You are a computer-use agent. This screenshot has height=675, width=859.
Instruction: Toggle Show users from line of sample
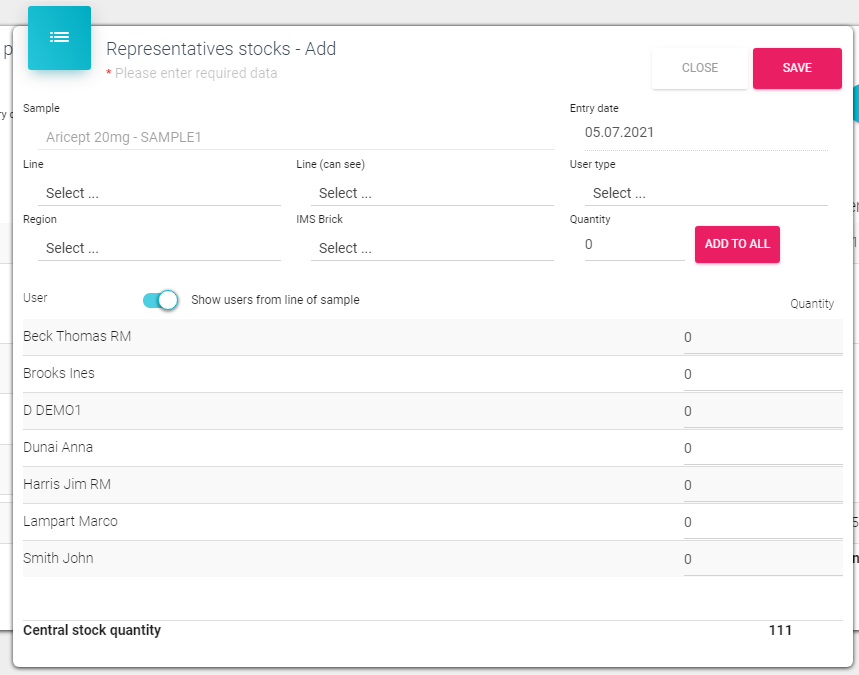point(160,300)
